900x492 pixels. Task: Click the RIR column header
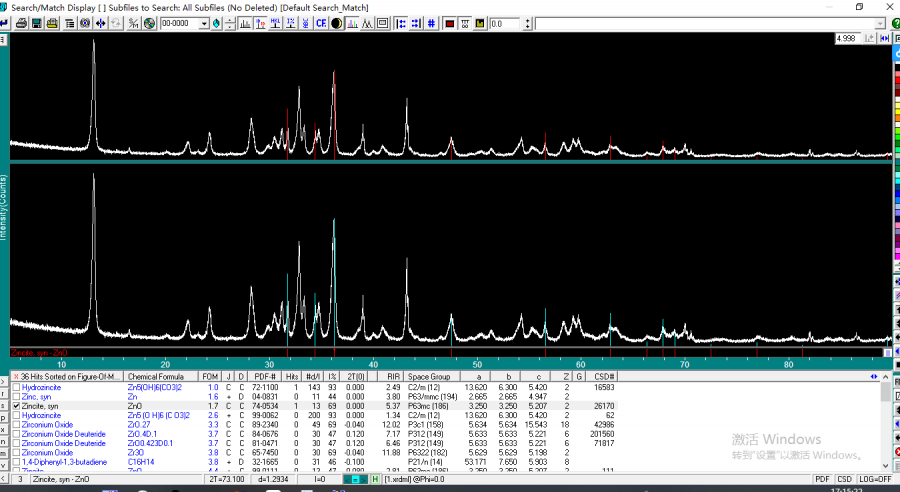coord(393,376)
